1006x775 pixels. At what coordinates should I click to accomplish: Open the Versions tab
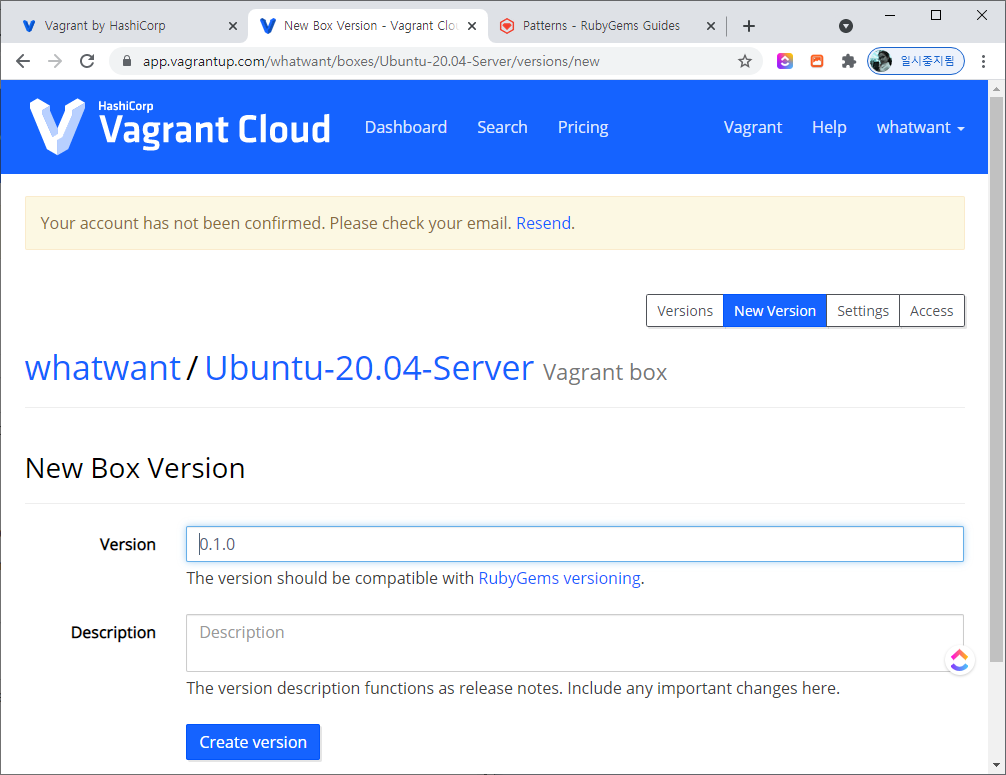point(685,311)
